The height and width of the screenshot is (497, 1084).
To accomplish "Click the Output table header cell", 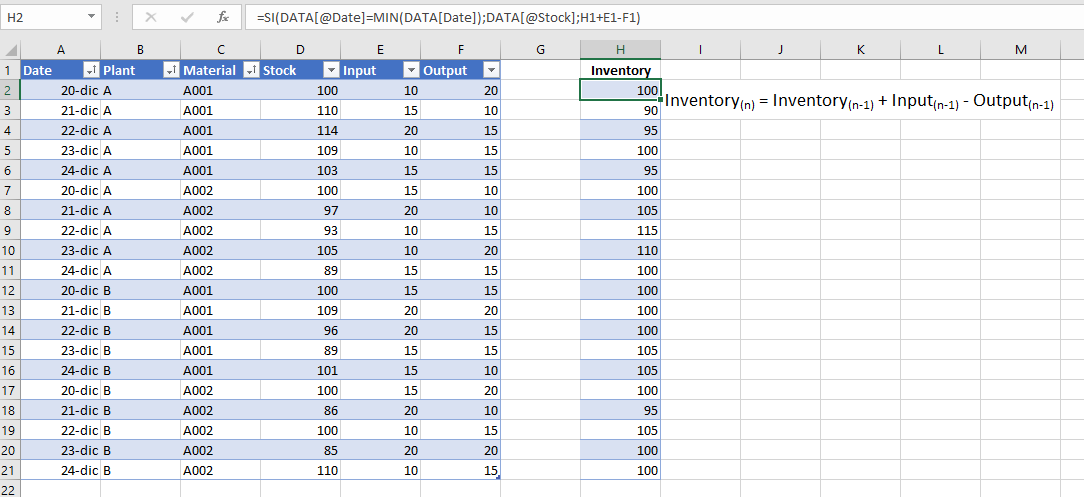I will coord(460,71).
